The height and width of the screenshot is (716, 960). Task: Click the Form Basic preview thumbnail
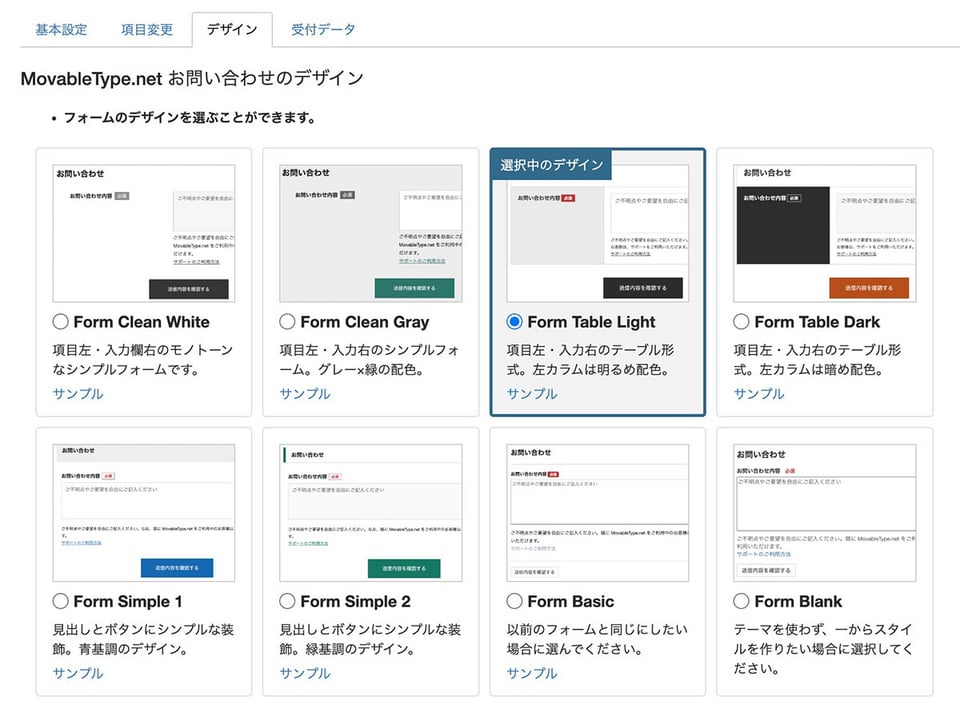598,513
